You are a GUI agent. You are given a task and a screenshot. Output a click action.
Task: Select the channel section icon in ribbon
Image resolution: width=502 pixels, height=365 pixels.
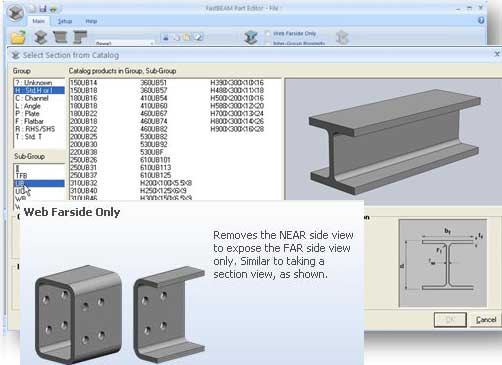[60, 37]
